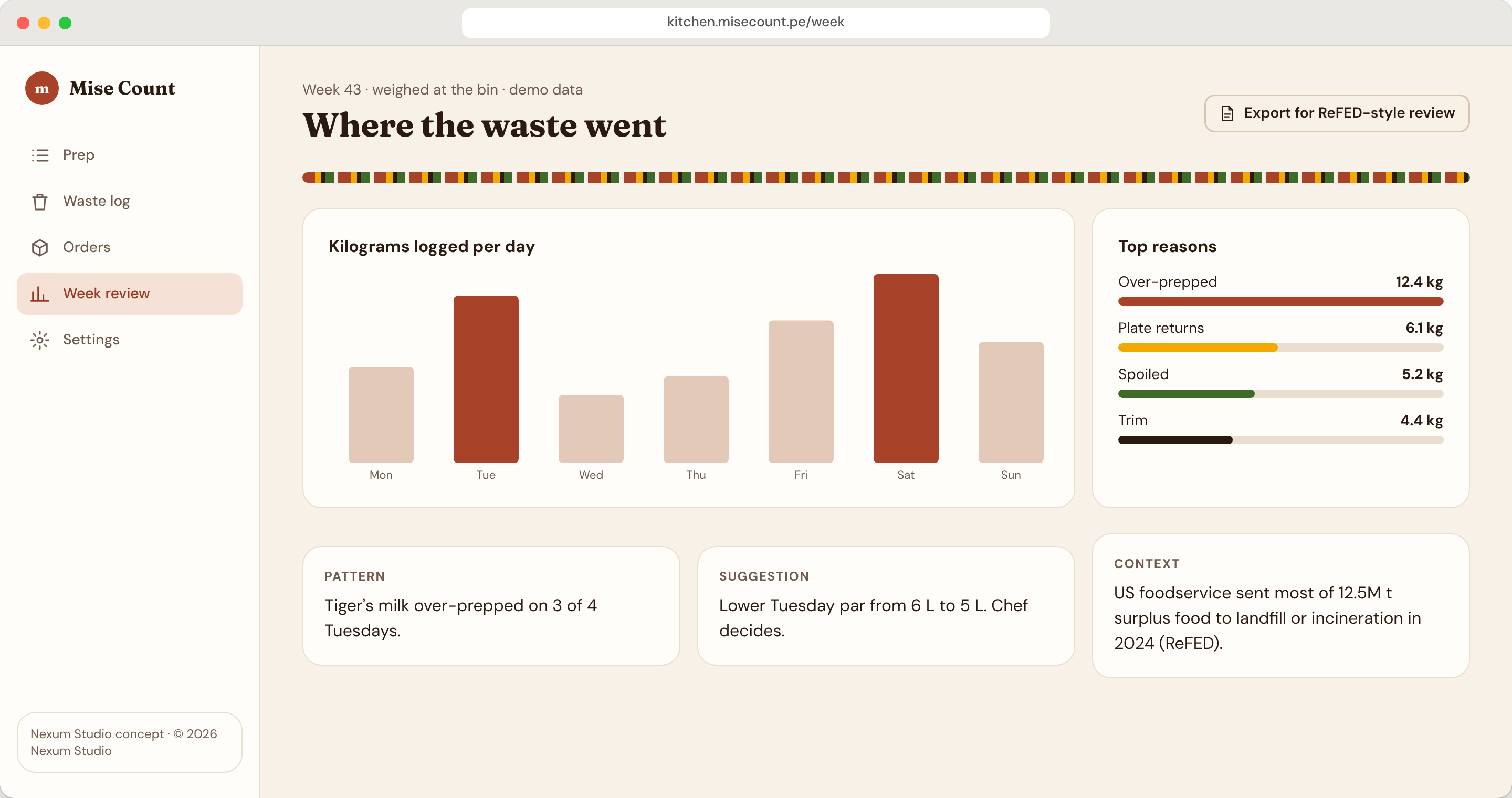Viewport: 1512px width, 798px height.
Task: Click the document icon in Export button
Action: [1227, 113]
